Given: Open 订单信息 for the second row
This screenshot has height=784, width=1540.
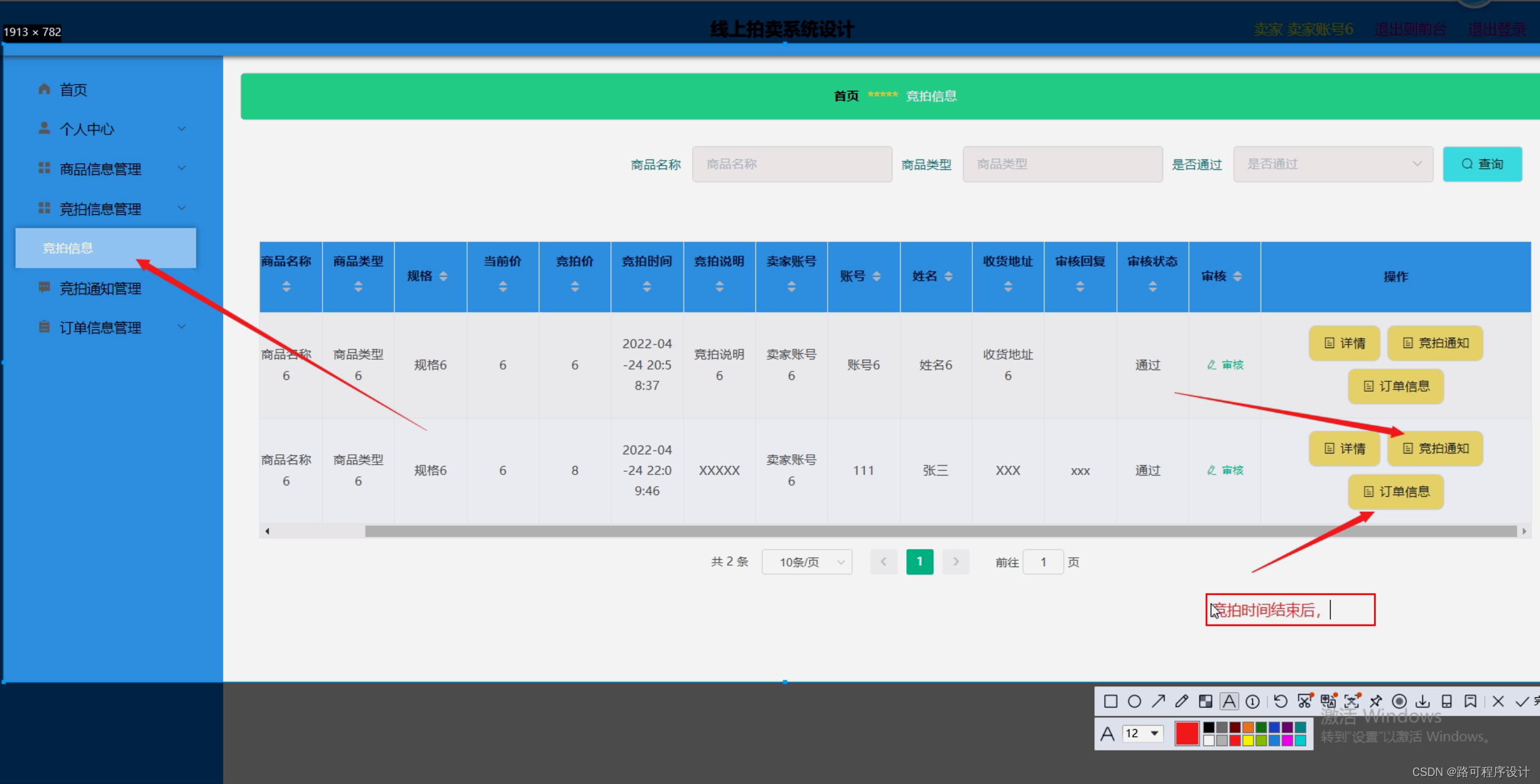Looking at the screenshot, I should point(1395,492).
